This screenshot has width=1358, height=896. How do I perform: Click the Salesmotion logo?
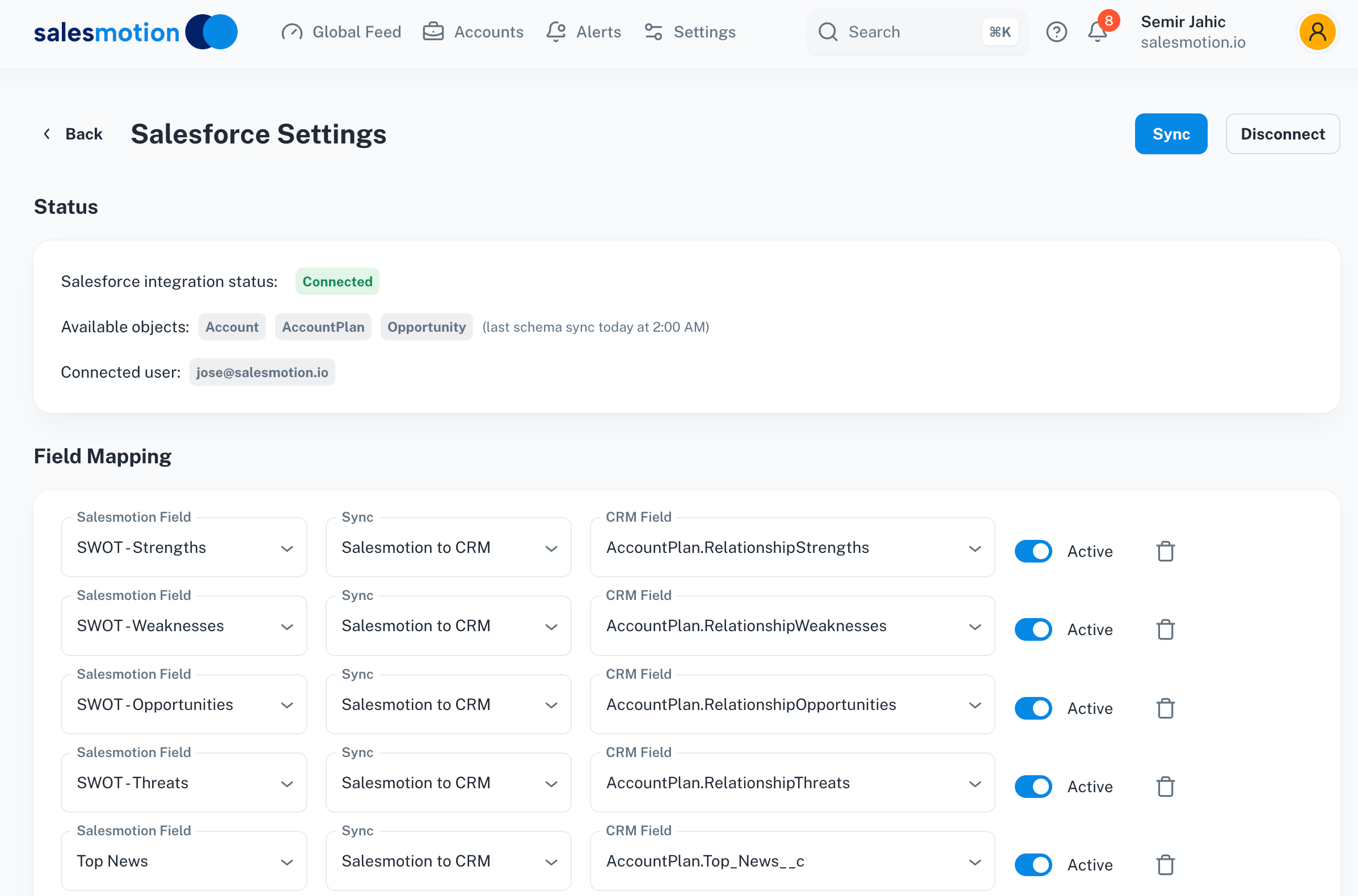[x=136, y=32]
